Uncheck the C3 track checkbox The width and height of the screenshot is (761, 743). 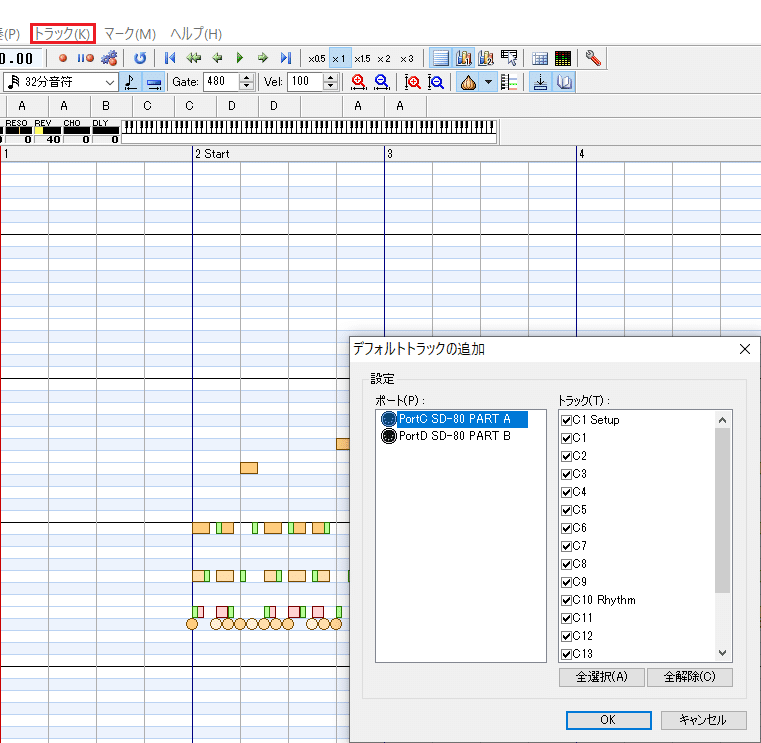(x=566, y=474)
